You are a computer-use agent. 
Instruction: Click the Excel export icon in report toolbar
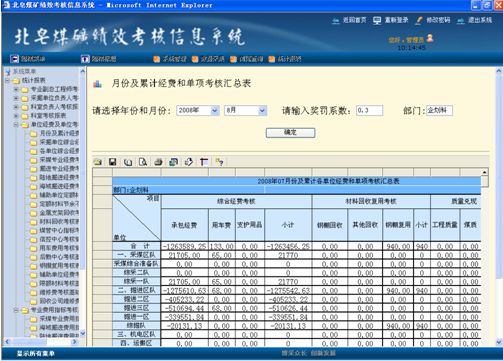pos(174,162)
